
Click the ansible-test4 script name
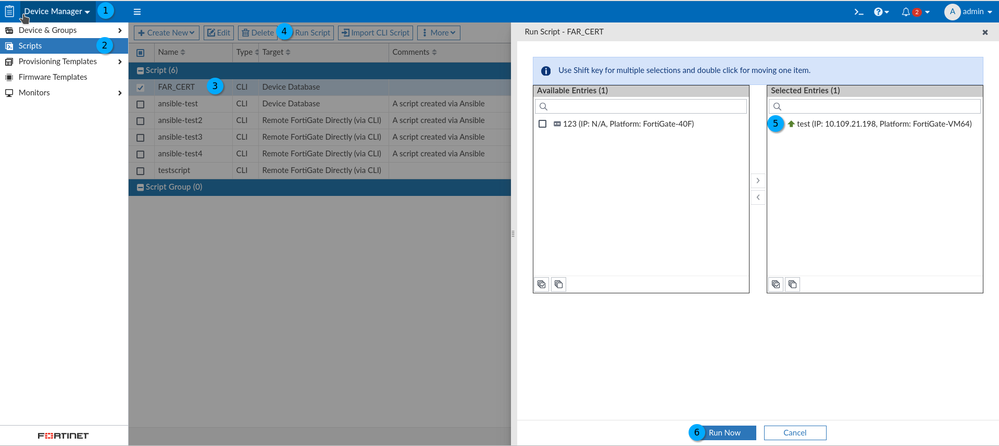pos(180,154)
